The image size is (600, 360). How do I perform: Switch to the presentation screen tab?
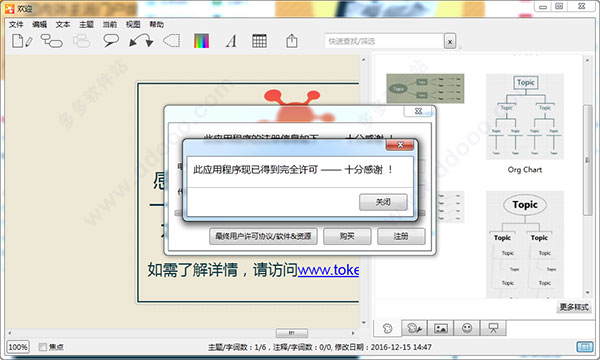pos(493,328)
